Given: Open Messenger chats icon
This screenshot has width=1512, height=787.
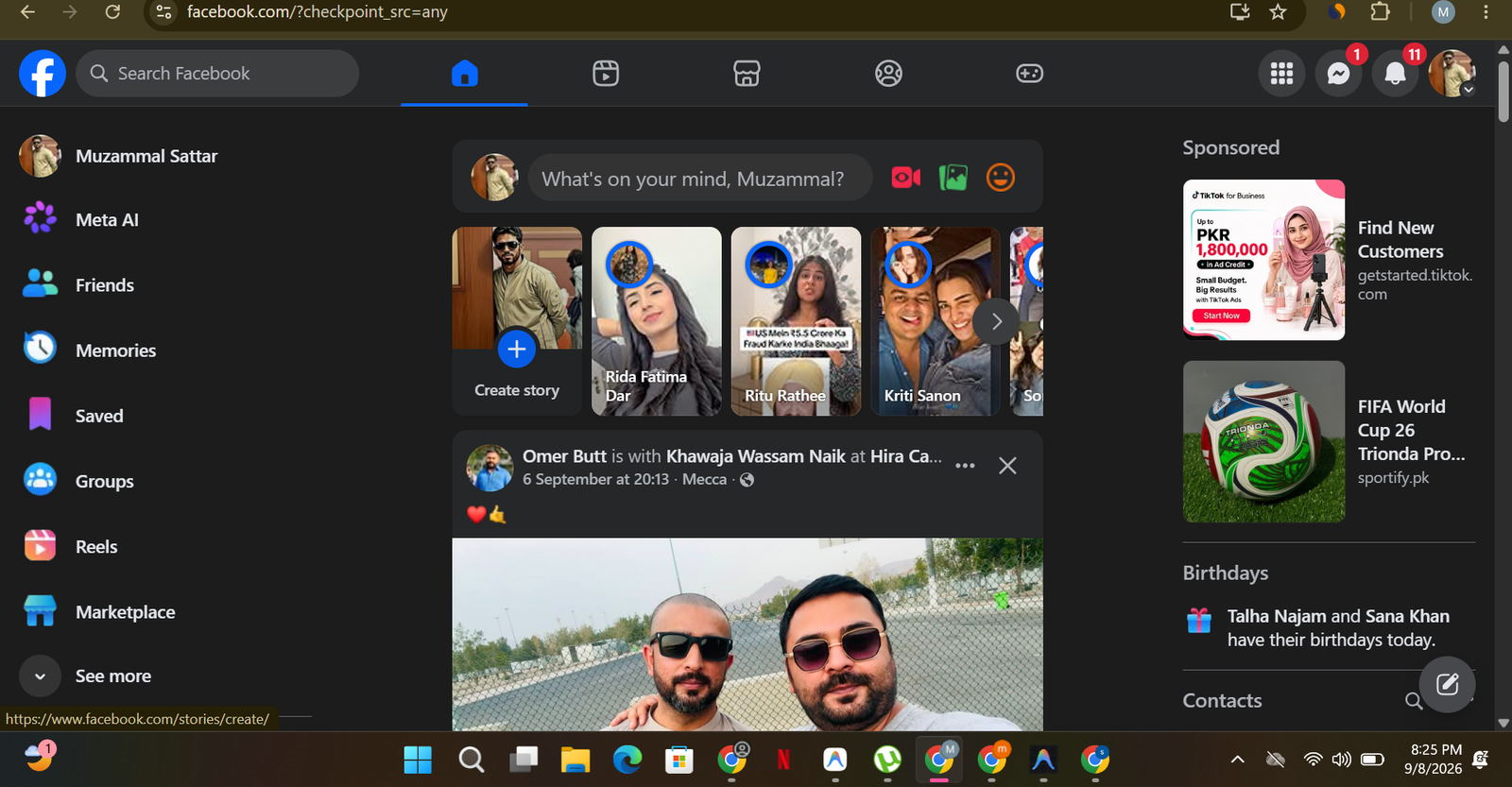Looking at the screenshot, I should [1338, 74].
